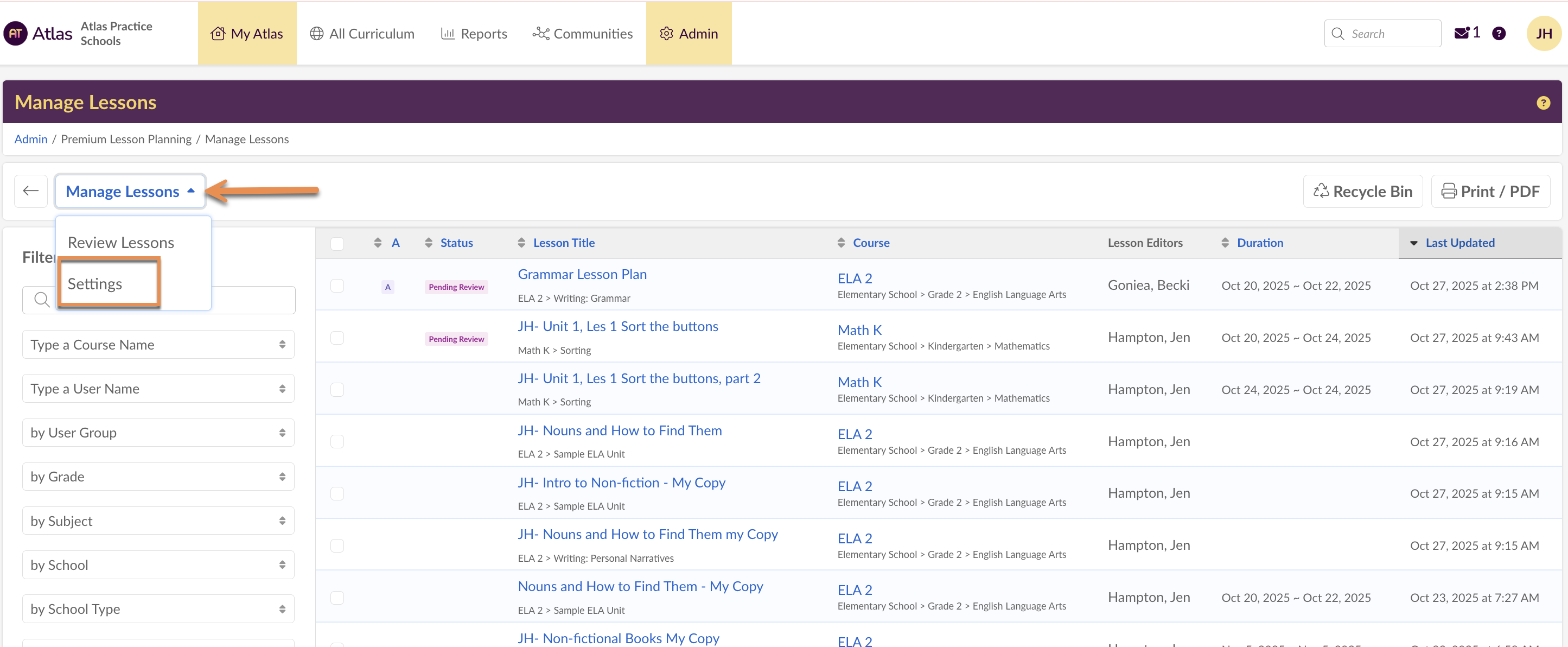Expand the by Grade filter dropdown
The height and width of the screenshot is (647, 1568).
click(158, 477)
